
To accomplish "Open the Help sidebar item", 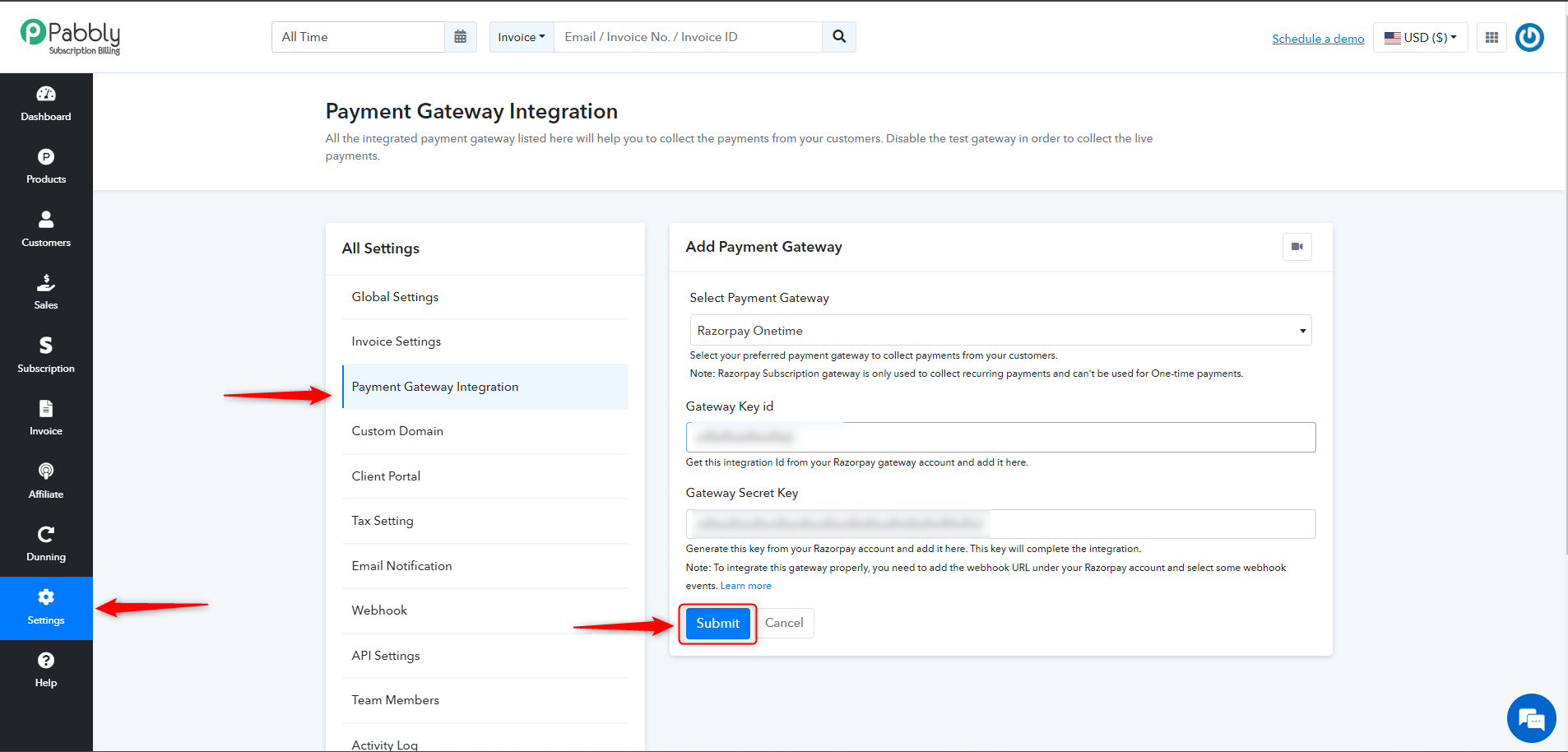I will pyautogui.click(x=46, y=671).
